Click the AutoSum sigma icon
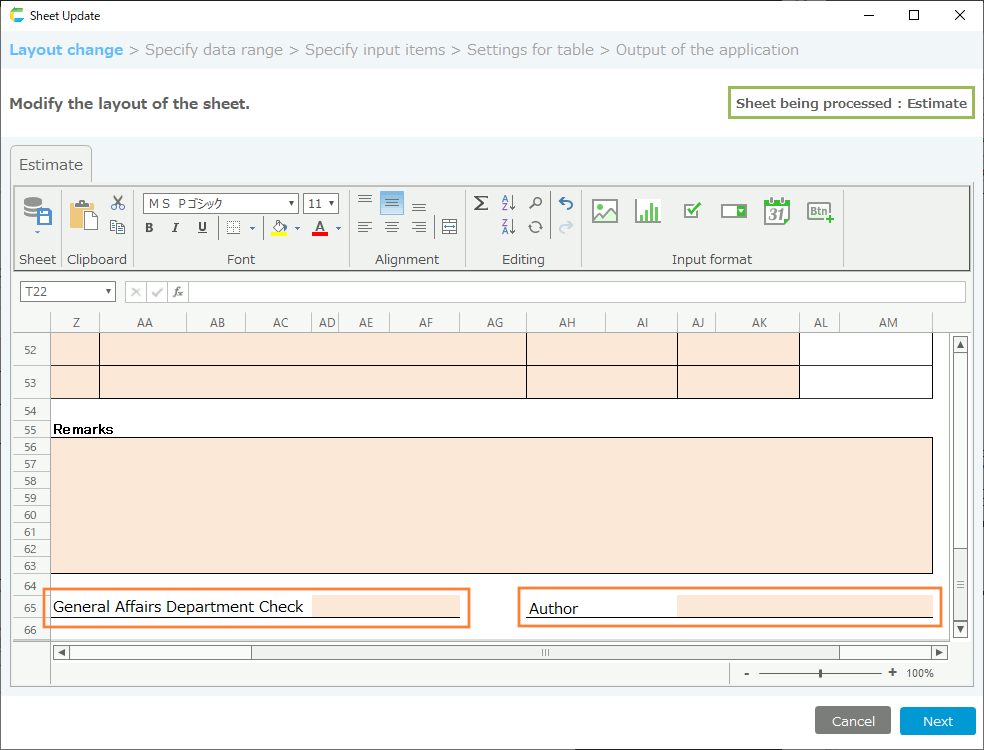Screen dimensions: 984x750 [x=481, y=203]
